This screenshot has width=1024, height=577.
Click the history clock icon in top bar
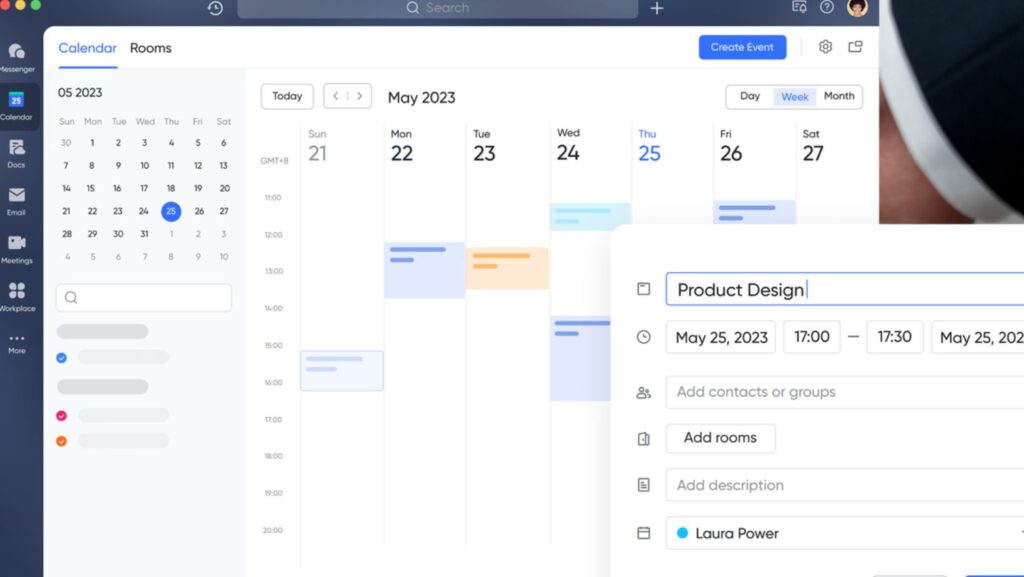coord(215,8)
